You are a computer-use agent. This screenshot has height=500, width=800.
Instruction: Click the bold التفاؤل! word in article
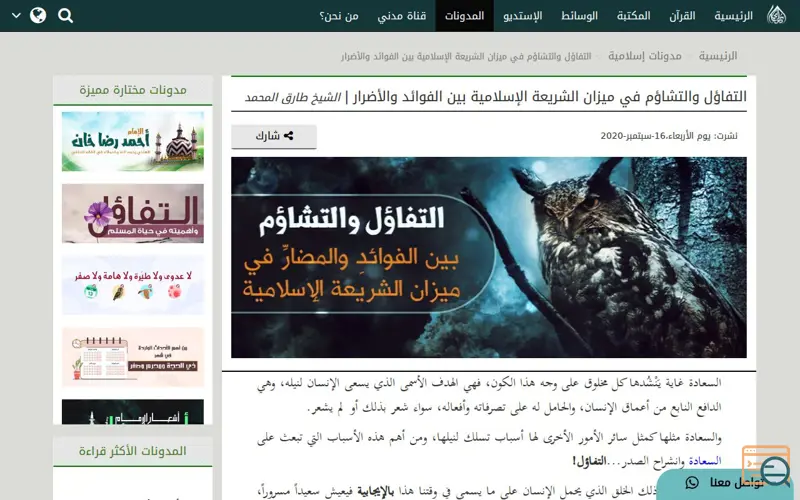tap(590, 461)
